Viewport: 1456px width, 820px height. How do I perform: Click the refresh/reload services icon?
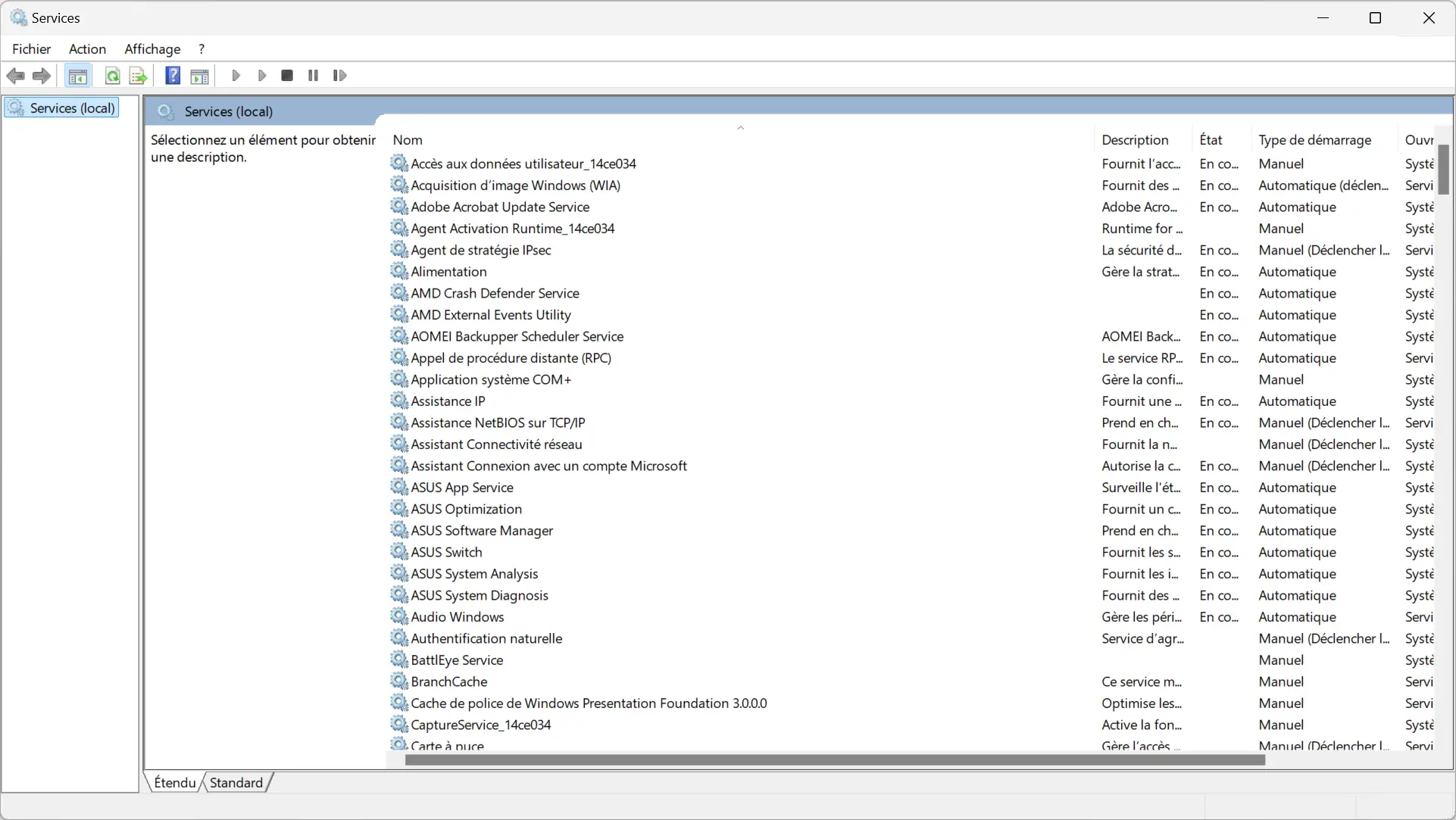[x=112, y=75]
